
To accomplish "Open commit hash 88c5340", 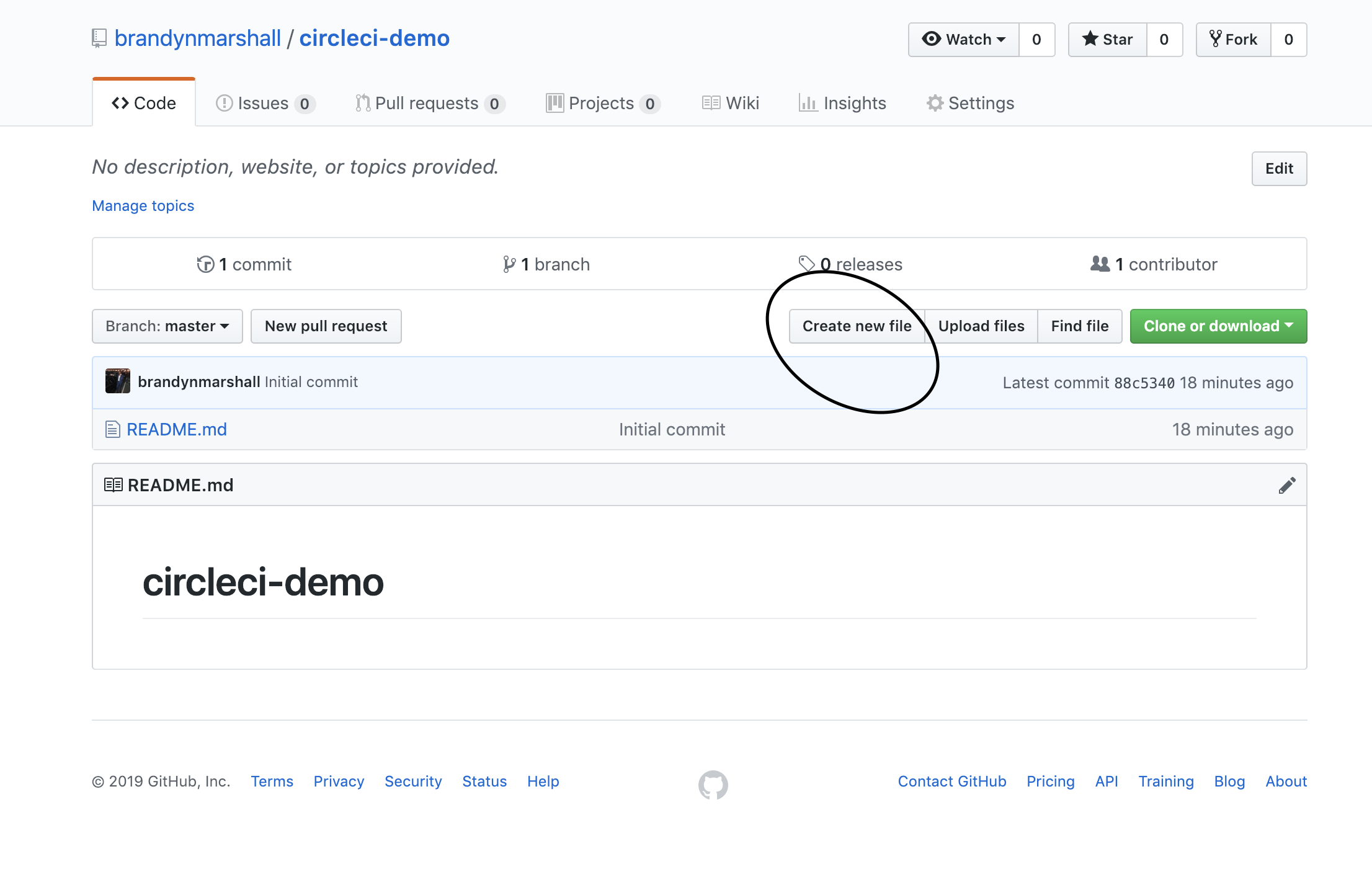I will [x=1144, y=383].
